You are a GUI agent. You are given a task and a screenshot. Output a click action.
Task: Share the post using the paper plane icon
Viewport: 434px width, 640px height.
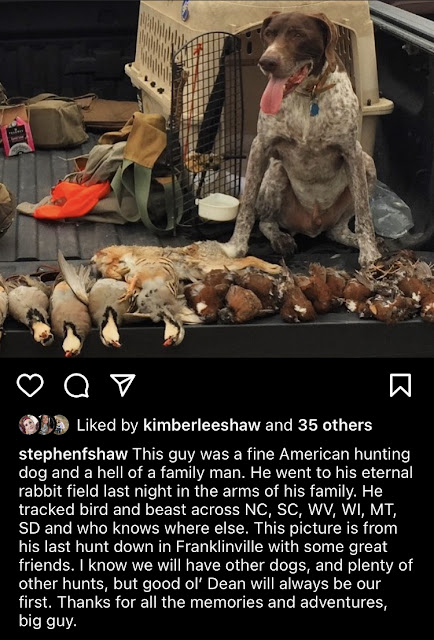tap(123, 385)
